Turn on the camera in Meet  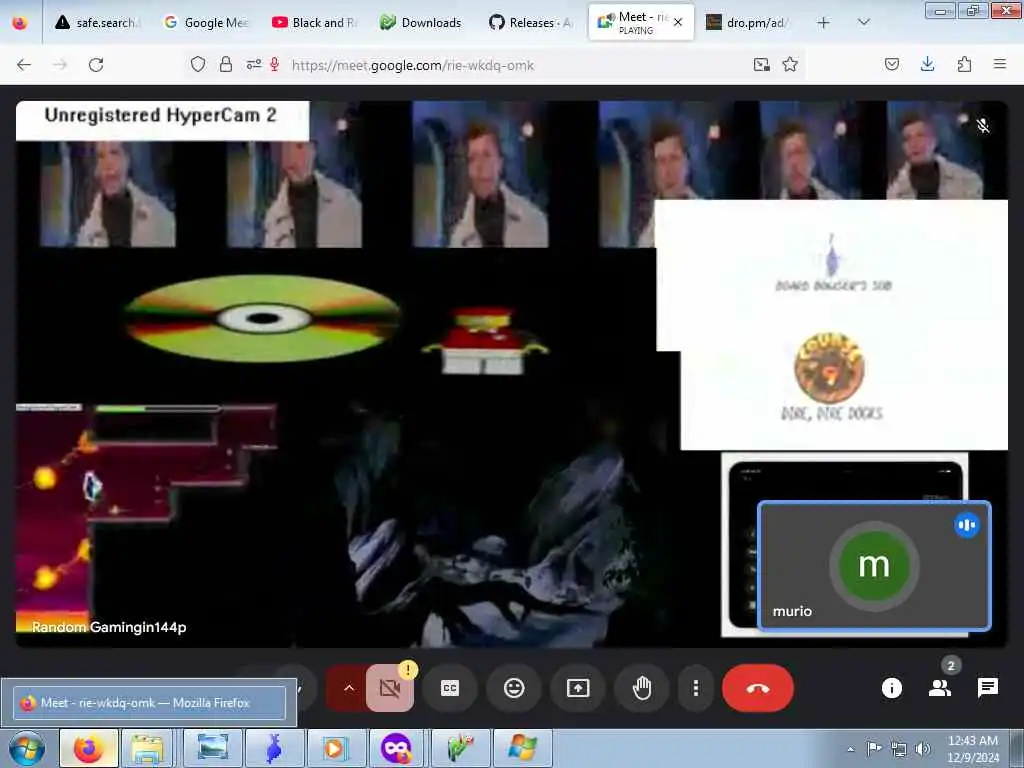389,688
